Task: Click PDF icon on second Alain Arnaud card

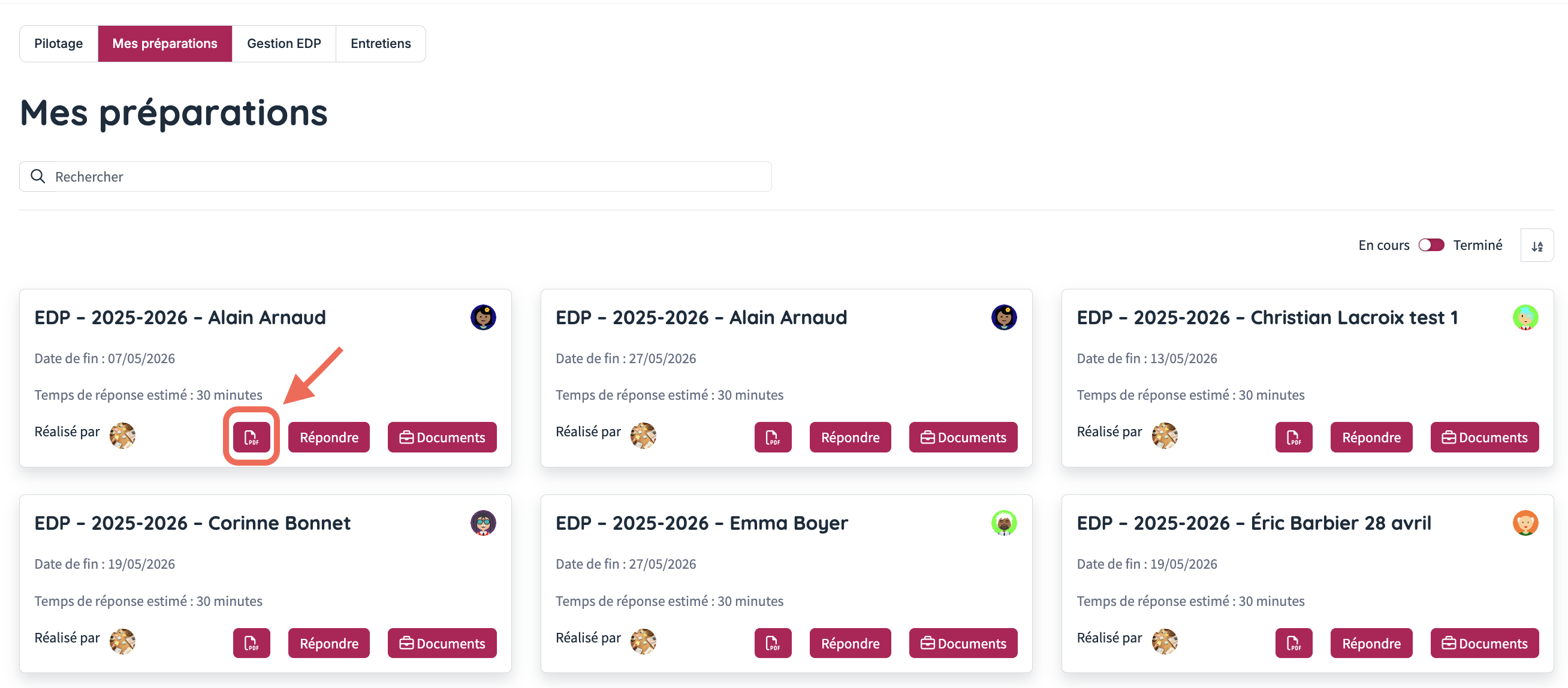Action: click(773, 437)
